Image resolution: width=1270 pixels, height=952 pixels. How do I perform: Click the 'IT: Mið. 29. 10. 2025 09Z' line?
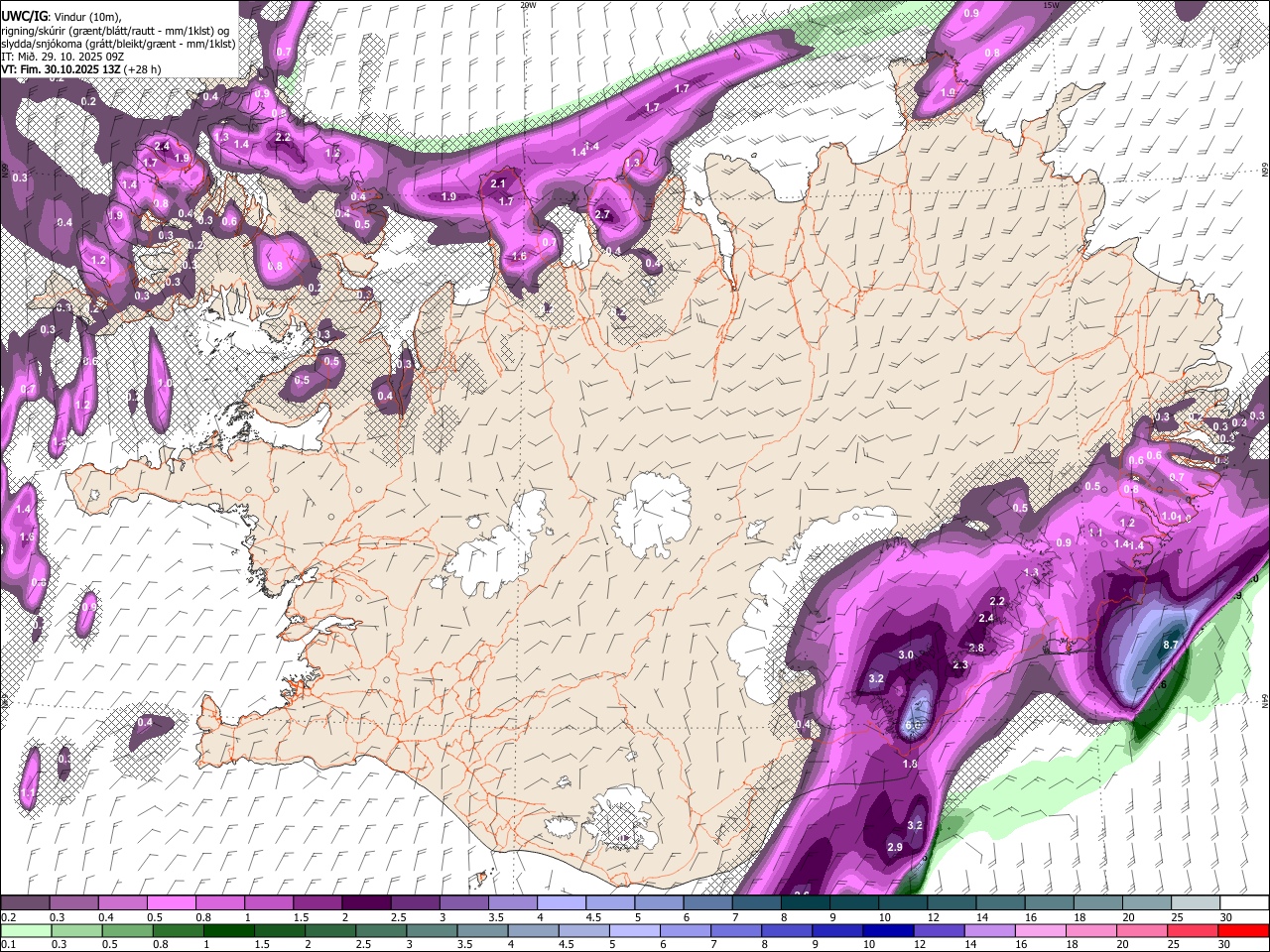pos(63,57)
